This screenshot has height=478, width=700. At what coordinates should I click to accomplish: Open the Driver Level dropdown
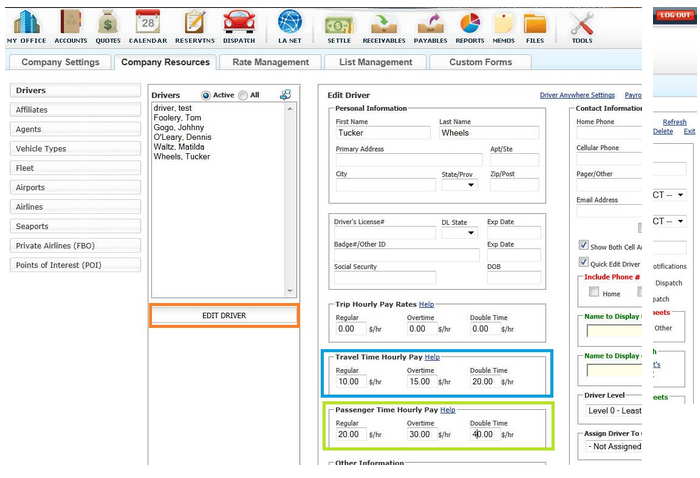click(610, 410)
